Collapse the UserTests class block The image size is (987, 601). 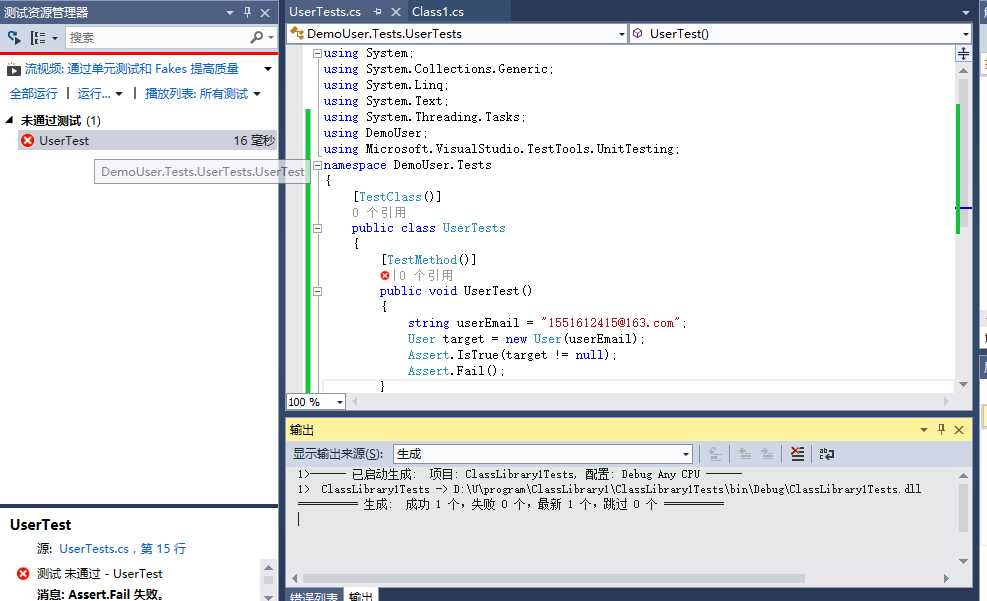tap(317, 228)
